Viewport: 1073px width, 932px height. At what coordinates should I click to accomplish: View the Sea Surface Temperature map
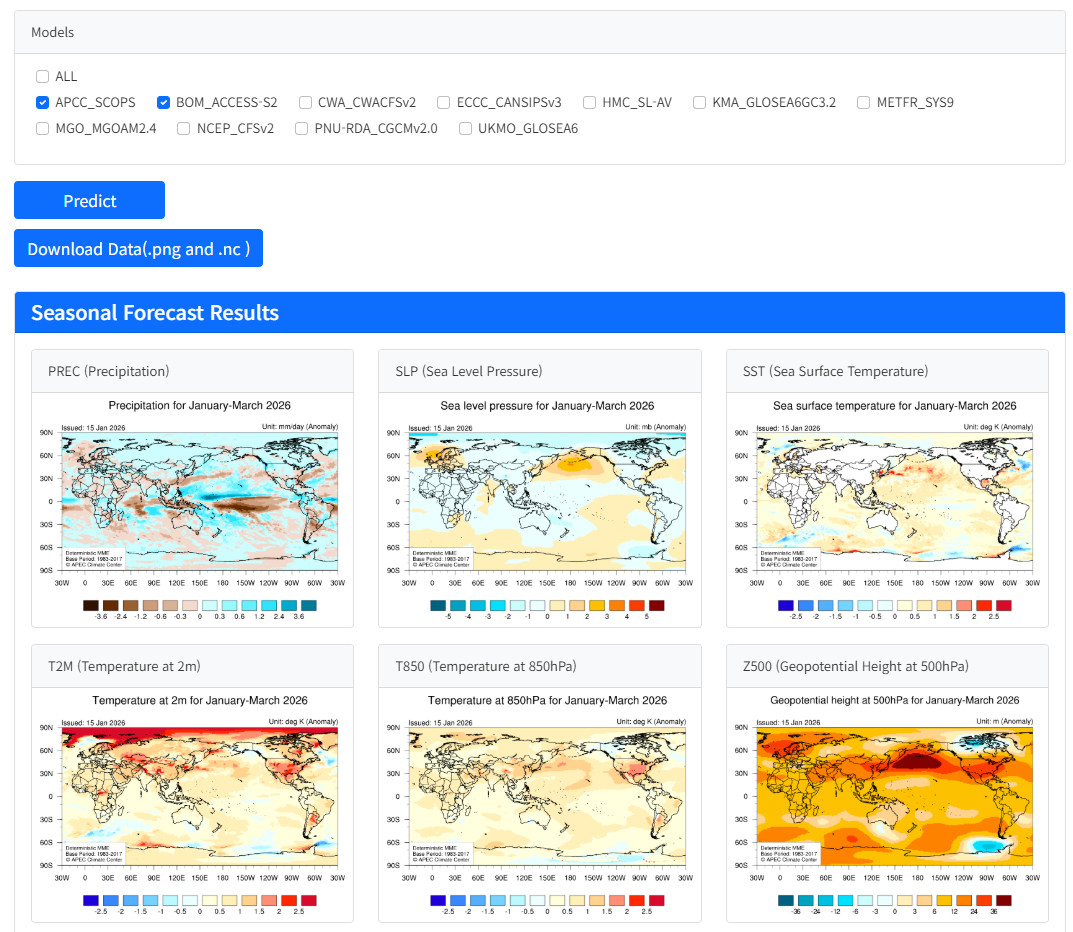point(887,505)
